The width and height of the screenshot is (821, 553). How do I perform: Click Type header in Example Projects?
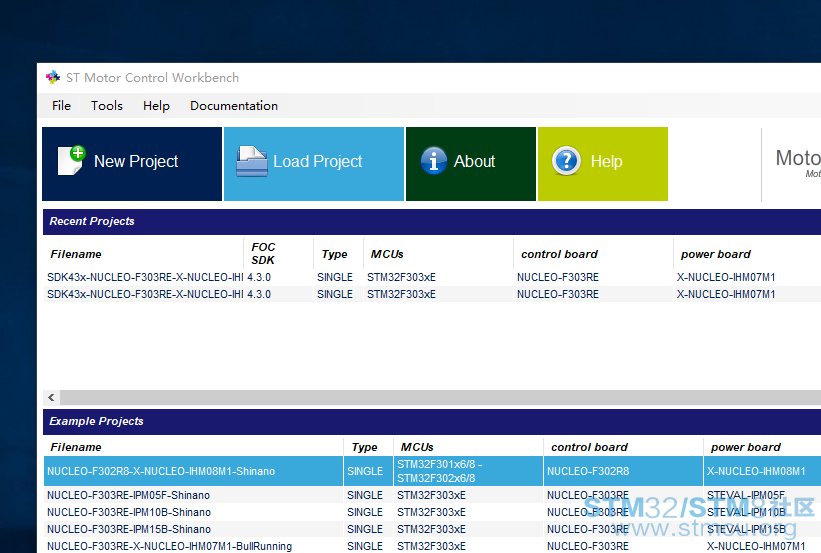364,447
